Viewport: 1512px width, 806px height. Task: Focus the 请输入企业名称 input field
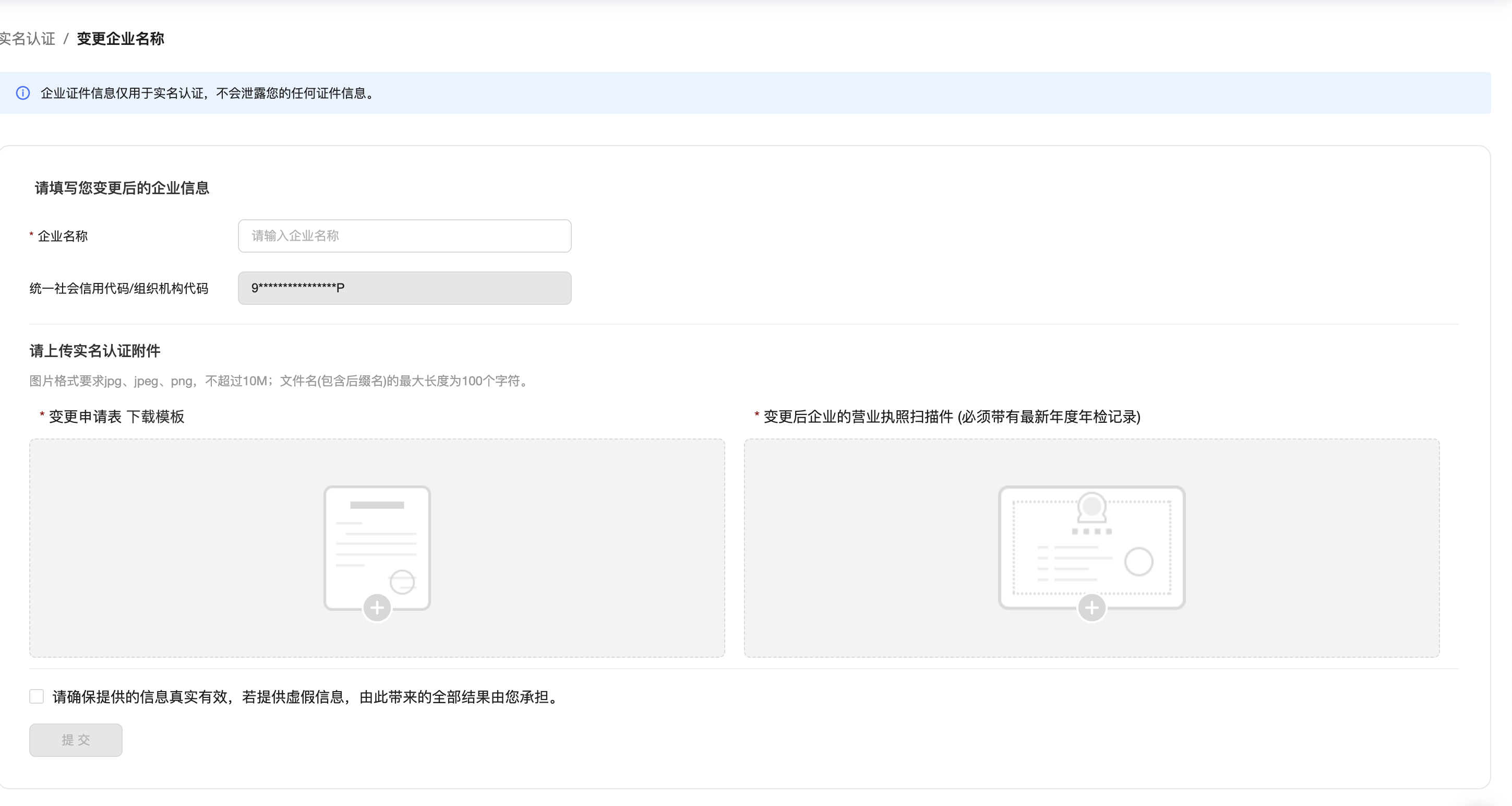click(404, 235)
